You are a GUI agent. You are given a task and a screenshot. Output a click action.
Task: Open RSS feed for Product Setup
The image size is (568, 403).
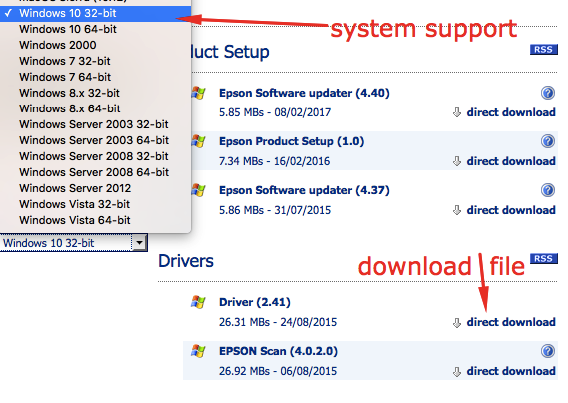tap(543, 50)
